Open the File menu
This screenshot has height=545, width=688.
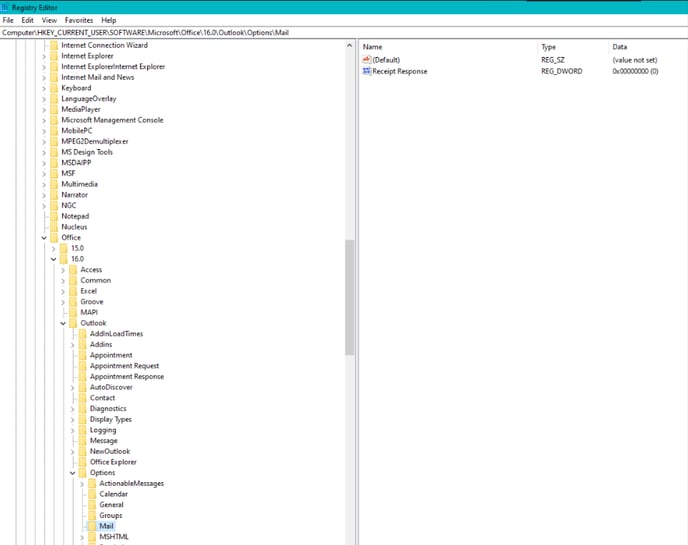pos(8,20)
